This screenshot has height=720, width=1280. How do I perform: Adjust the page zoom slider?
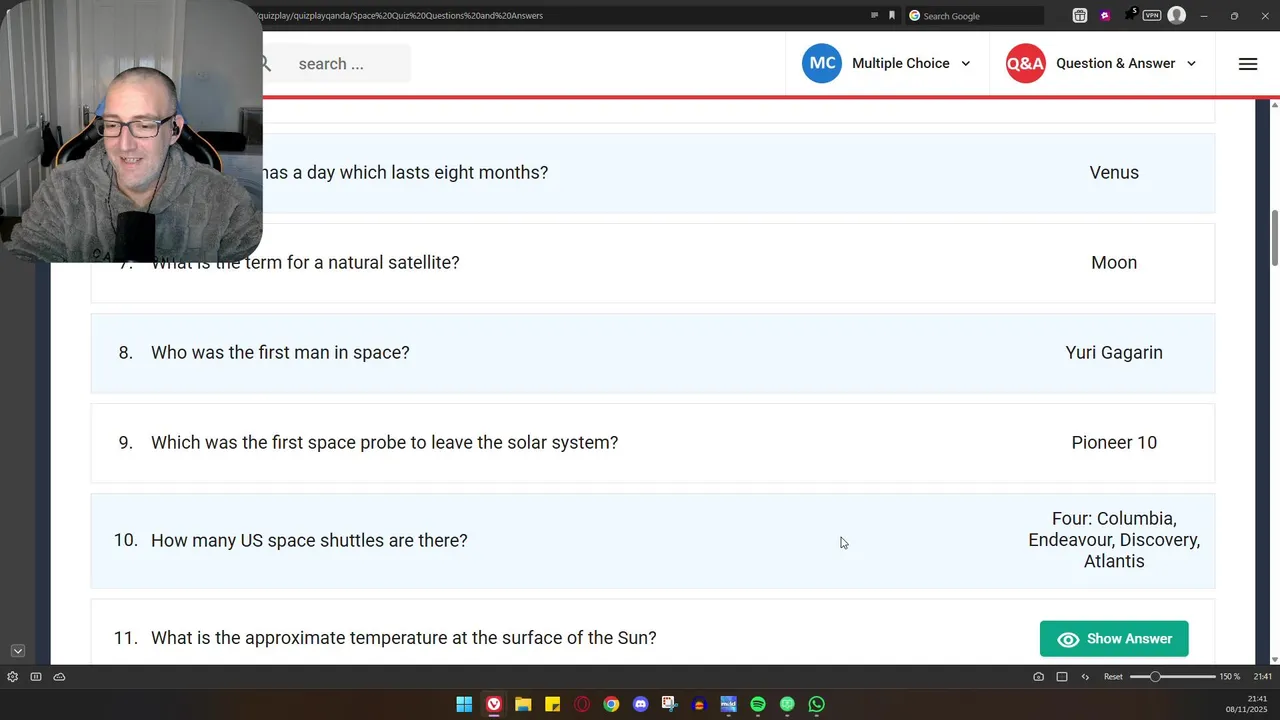[1155, 677]
